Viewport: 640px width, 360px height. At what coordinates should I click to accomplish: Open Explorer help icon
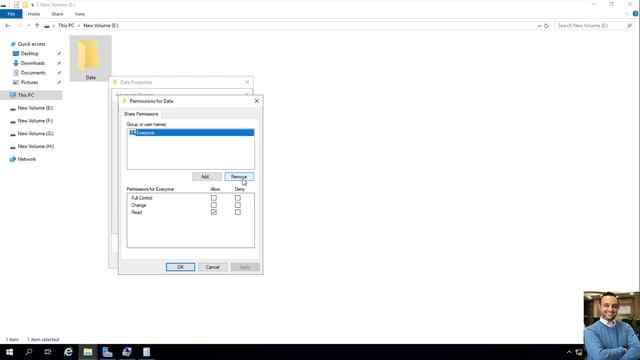[x=636, y=14]
